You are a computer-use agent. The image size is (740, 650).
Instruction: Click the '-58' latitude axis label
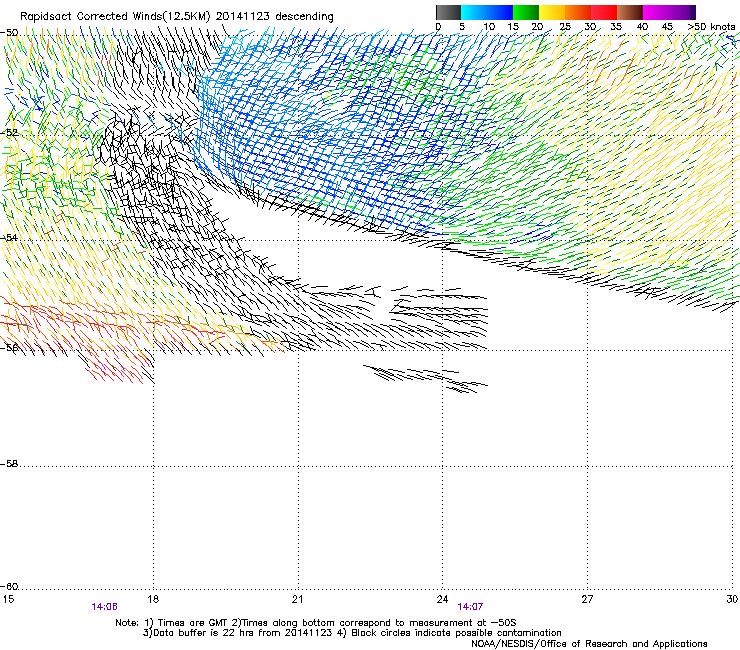(x=9, y=464)
